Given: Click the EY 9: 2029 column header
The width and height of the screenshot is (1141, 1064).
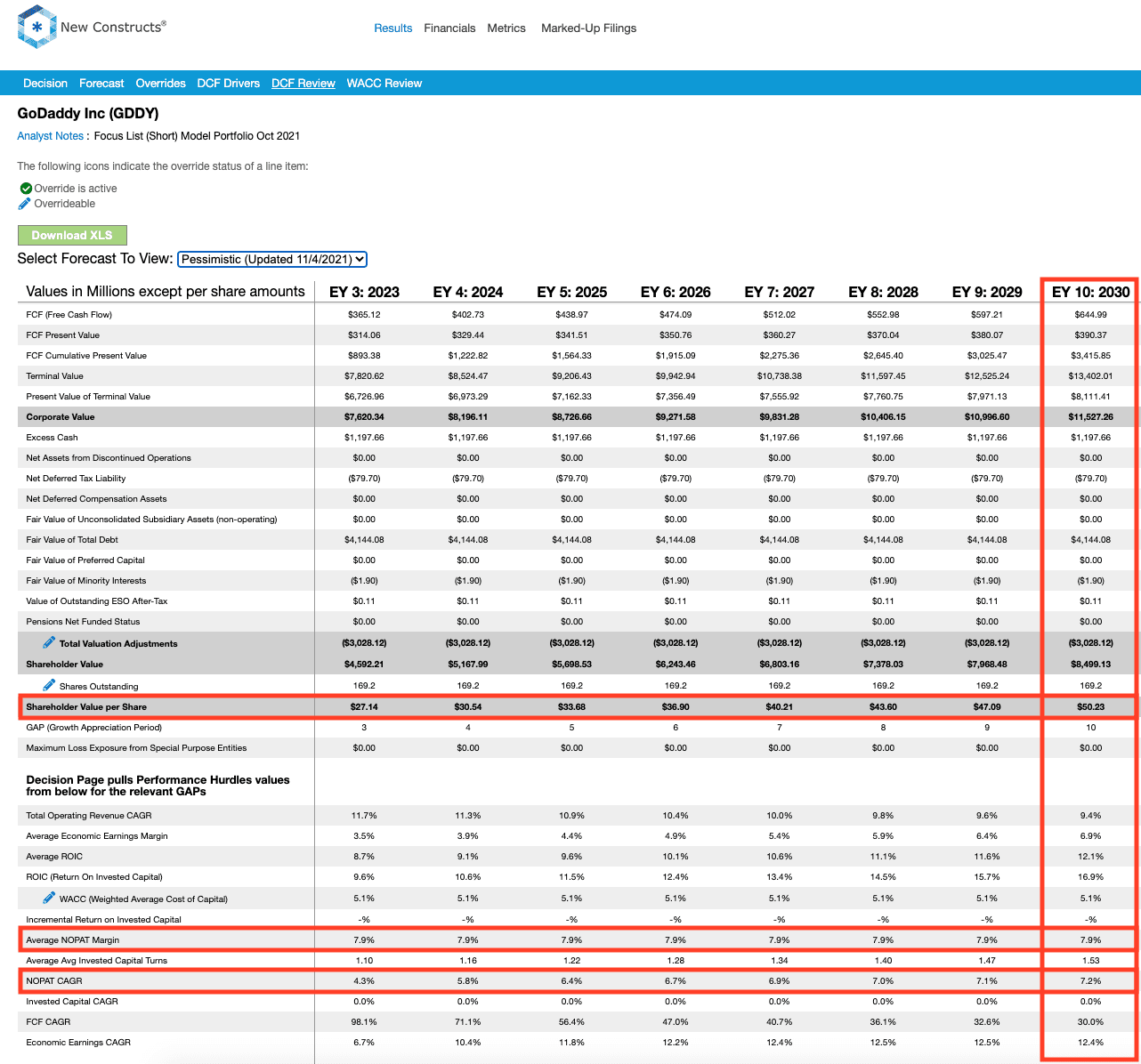Looking at the screenshot, I should pos(987,292).
